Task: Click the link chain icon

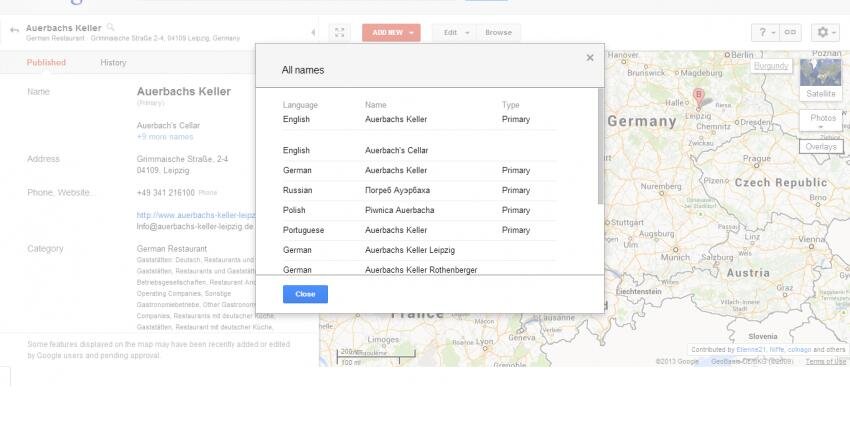Action: point(790,33)
